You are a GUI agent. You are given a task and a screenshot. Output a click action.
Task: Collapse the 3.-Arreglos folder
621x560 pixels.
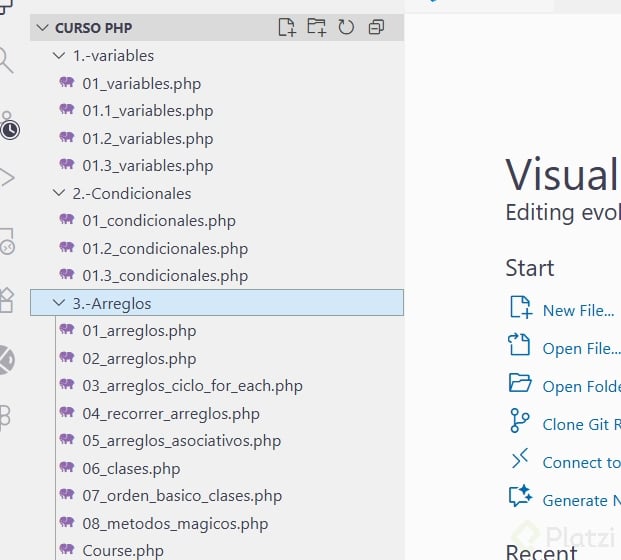click(59, 302)
